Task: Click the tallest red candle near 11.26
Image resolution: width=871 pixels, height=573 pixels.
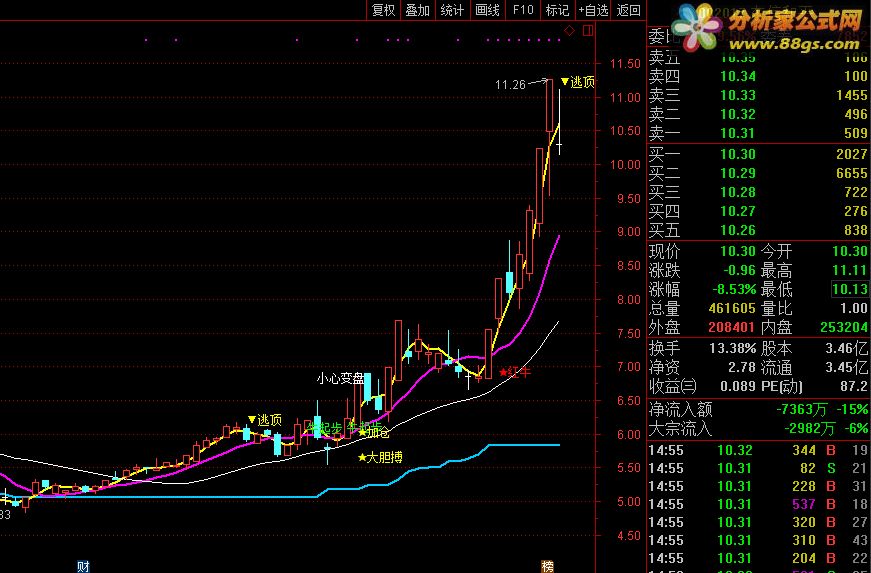Action: click(x=549, y=105)
